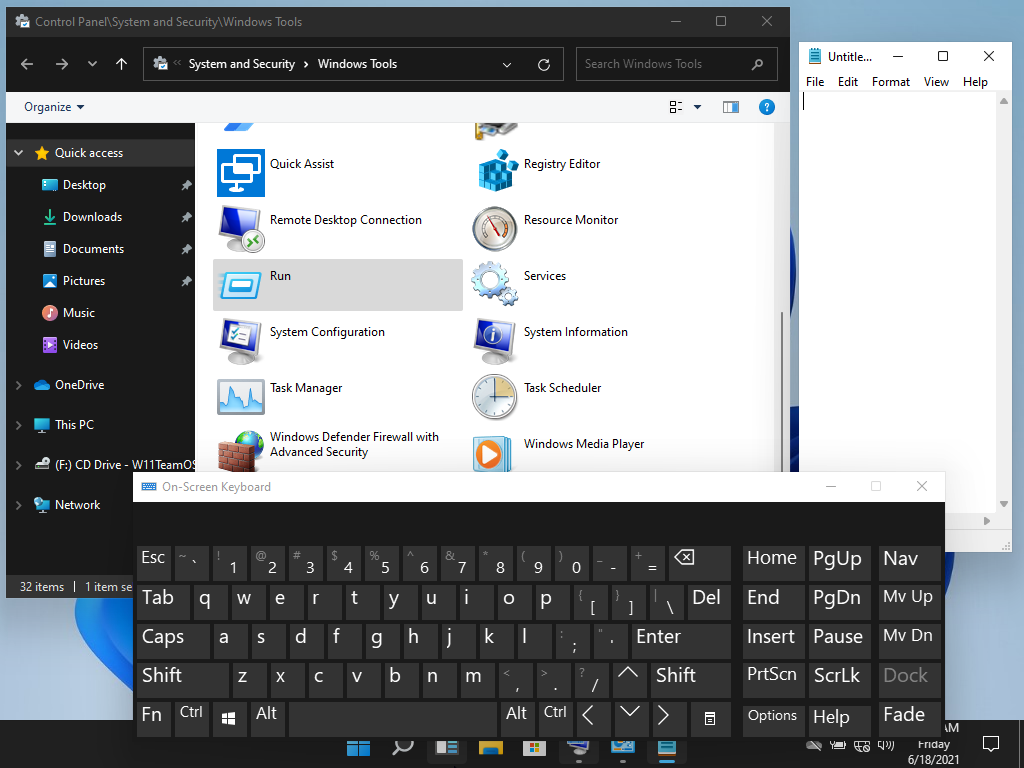The width and height of the screenshot is (1024, 768).
Task: Click System and Security breadcrumb
Action: tap(242, 64)
